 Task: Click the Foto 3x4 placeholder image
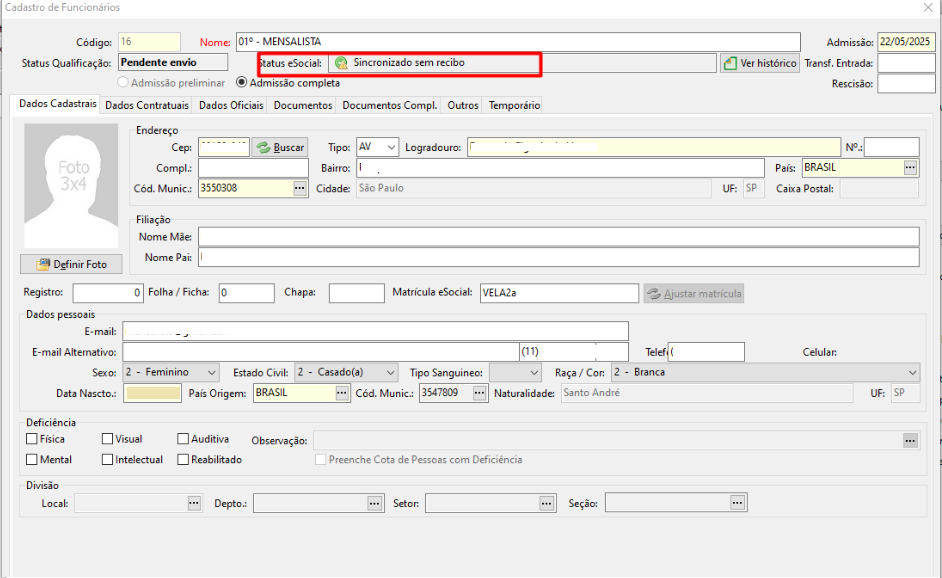click(71, 186)
